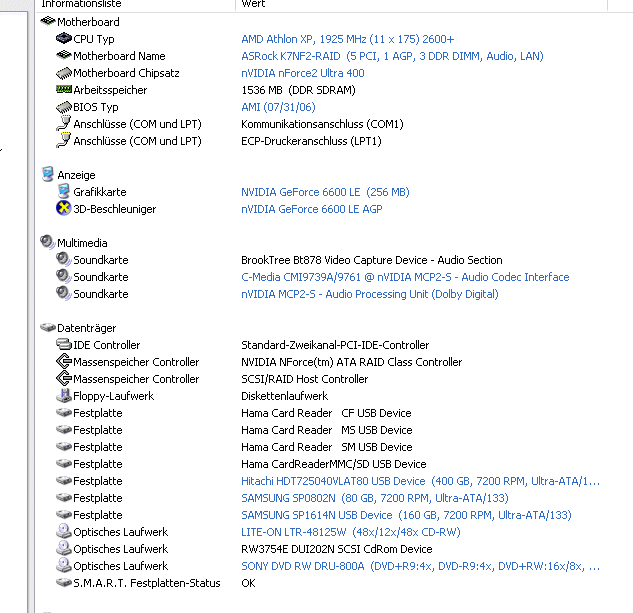The height and width of the screenshot is (613, 633).
Task: Select the Anzeige group row
Action: 76,175
